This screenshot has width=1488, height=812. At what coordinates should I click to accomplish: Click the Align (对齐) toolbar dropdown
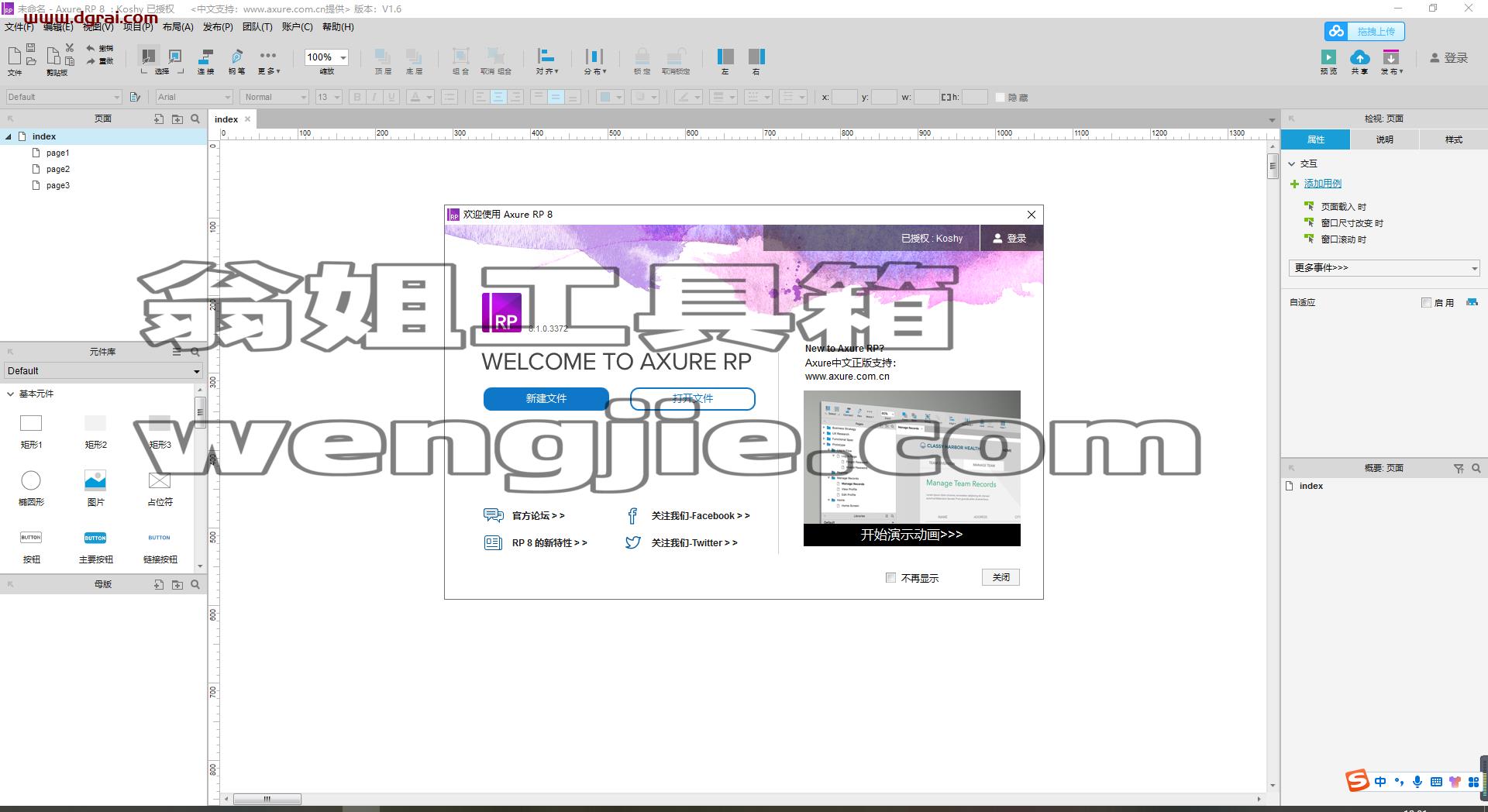click(x=546, y=61)
